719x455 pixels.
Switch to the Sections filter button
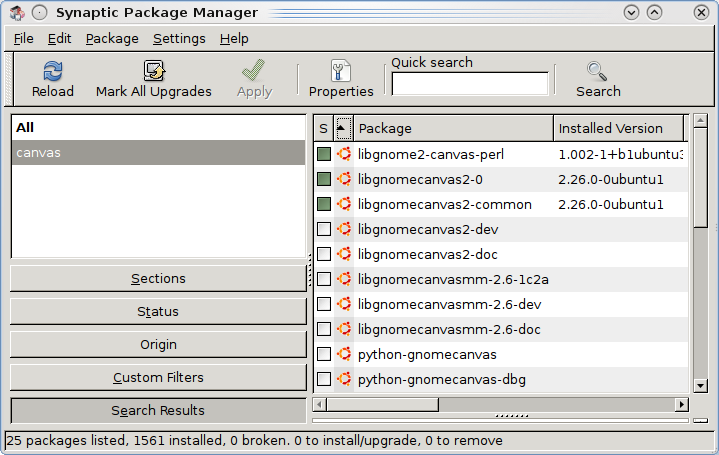(158, 279)
